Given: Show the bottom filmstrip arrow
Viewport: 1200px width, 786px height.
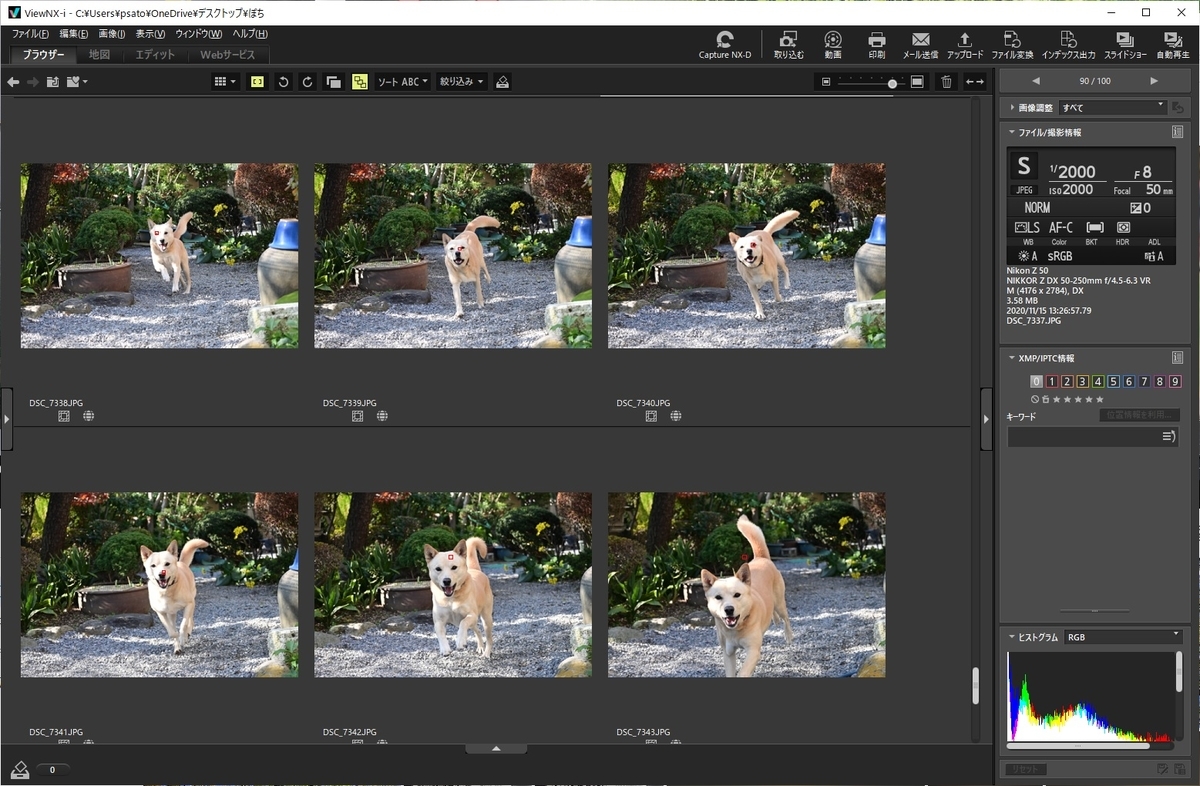Looking at the screenshot, I should (x=496, y=749).
